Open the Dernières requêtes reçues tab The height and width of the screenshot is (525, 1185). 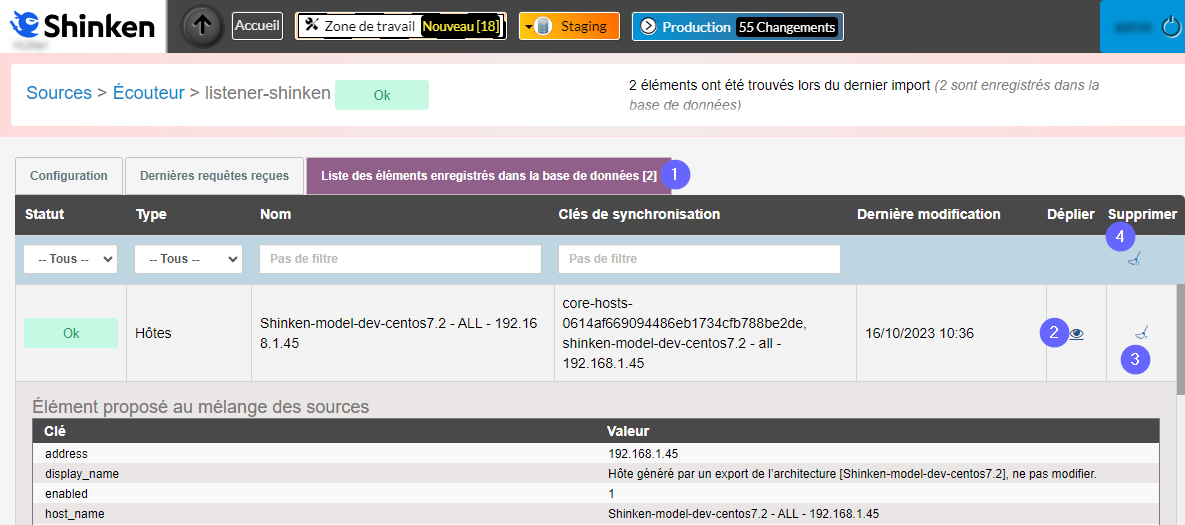[214, 176]
